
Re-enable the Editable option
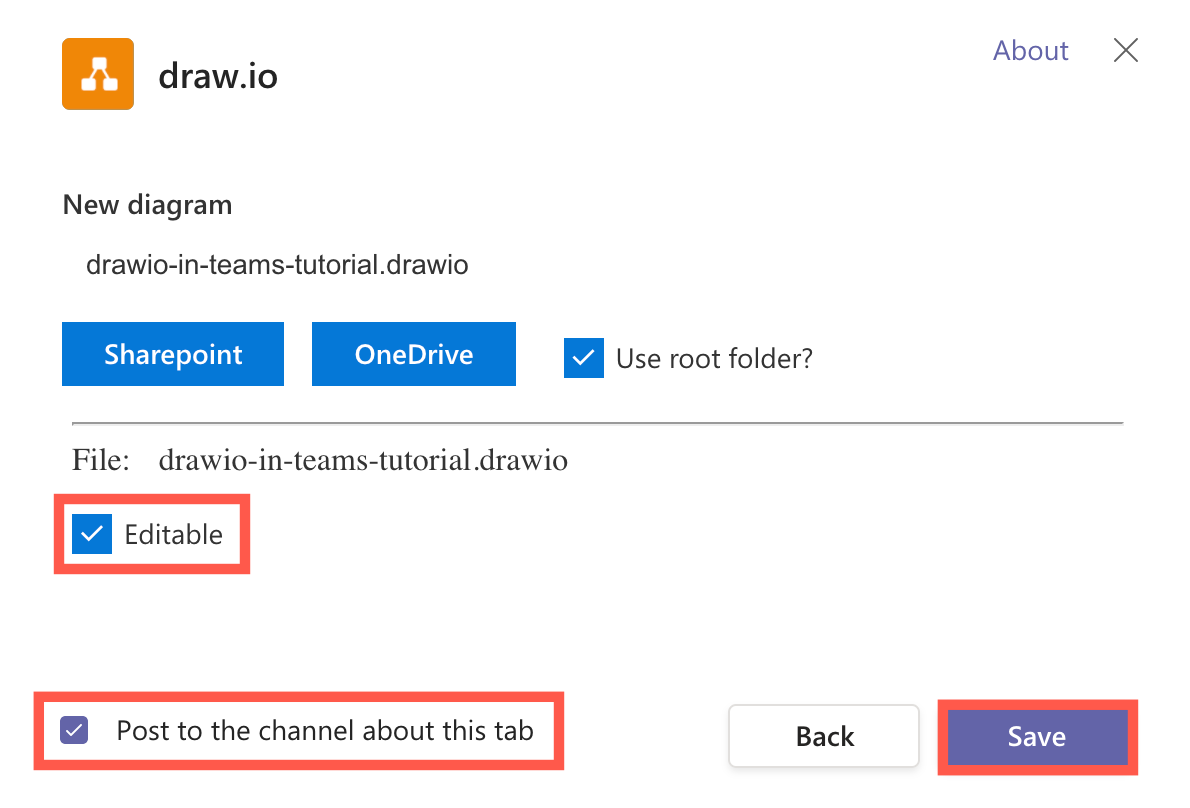91,534
